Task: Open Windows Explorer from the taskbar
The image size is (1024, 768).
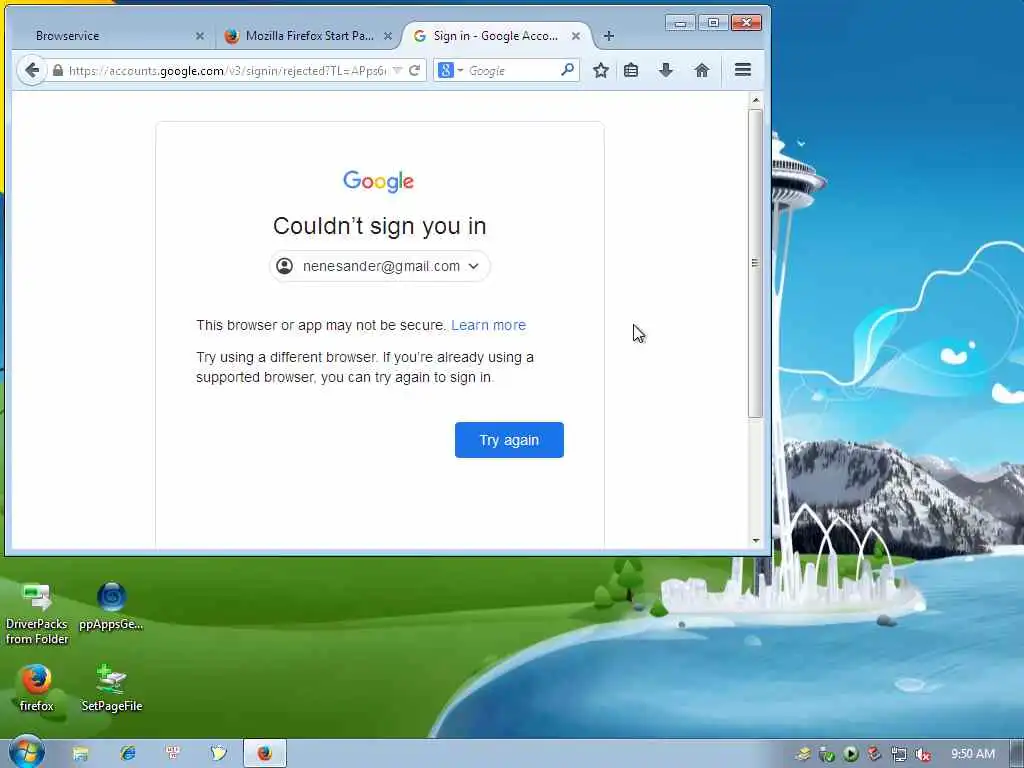Action: [80, 754]
